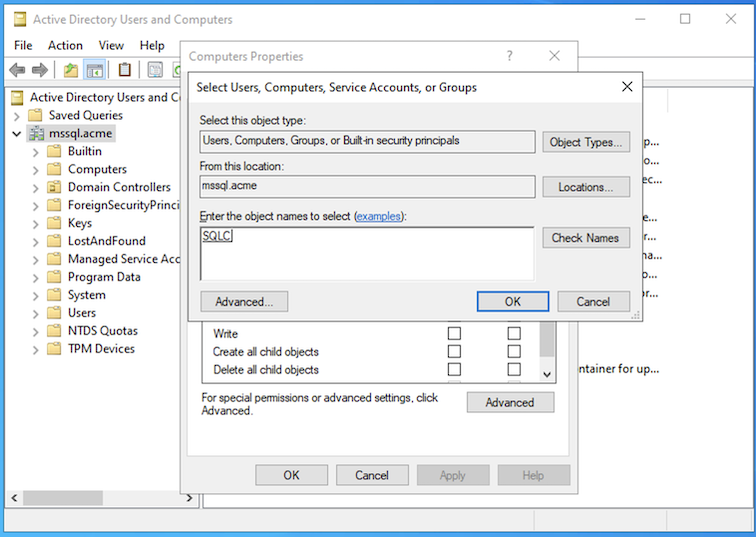
Task: Click the LostAndFound folder icon
Action: (x=54, y=241)
